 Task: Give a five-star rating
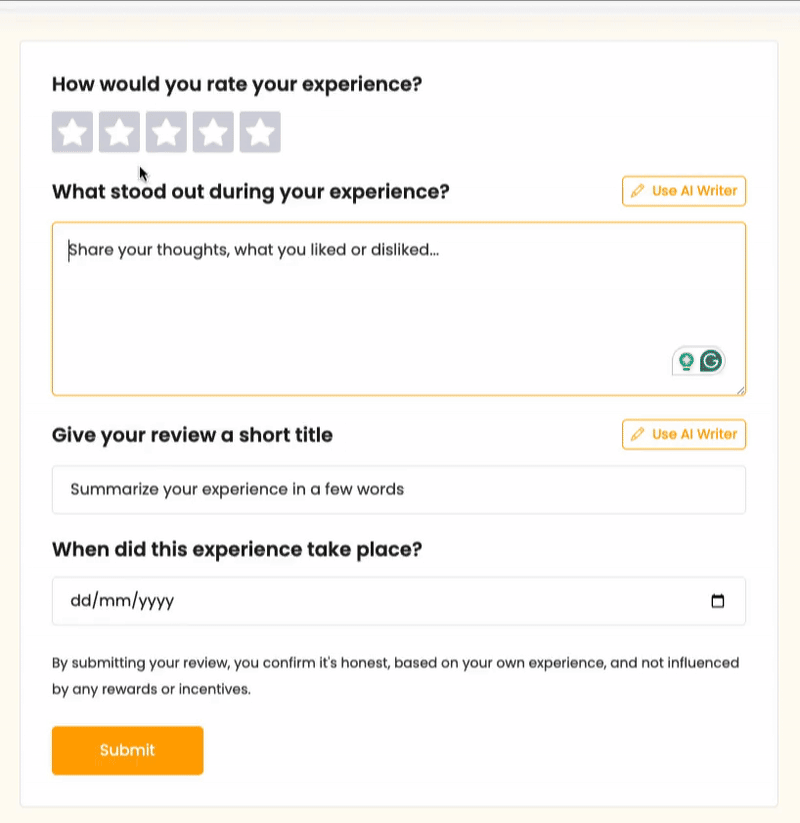tap(260, 131)
